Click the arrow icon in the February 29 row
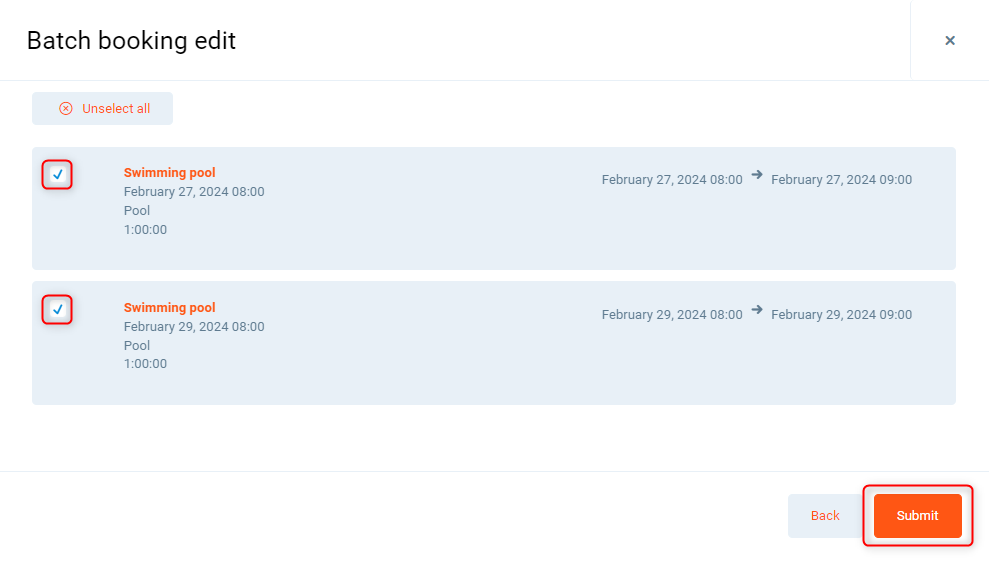This screenshot has height=564, width=989. [x=757, y=310]
